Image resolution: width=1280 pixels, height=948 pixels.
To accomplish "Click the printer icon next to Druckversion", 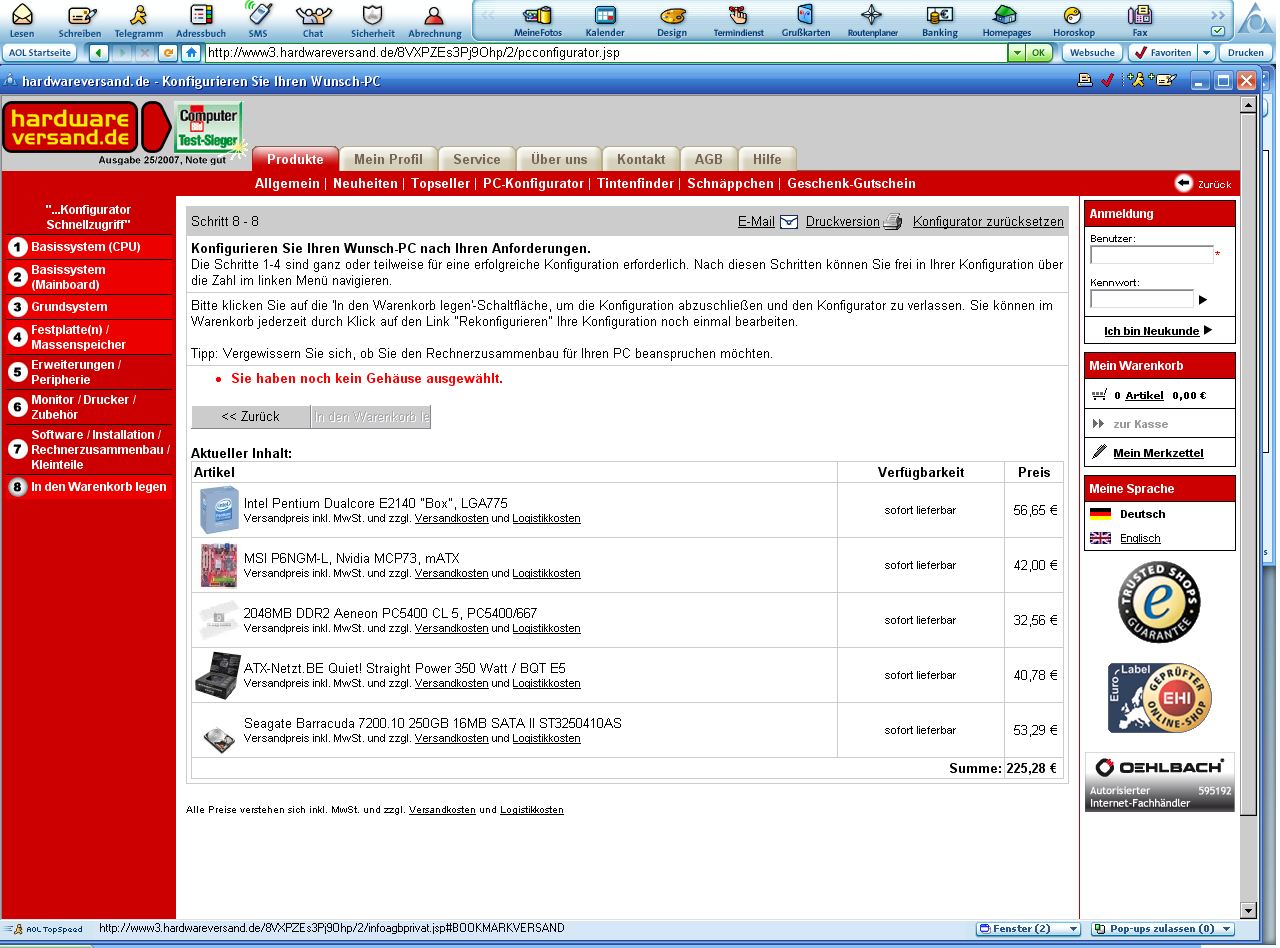I will pos(892,222).
